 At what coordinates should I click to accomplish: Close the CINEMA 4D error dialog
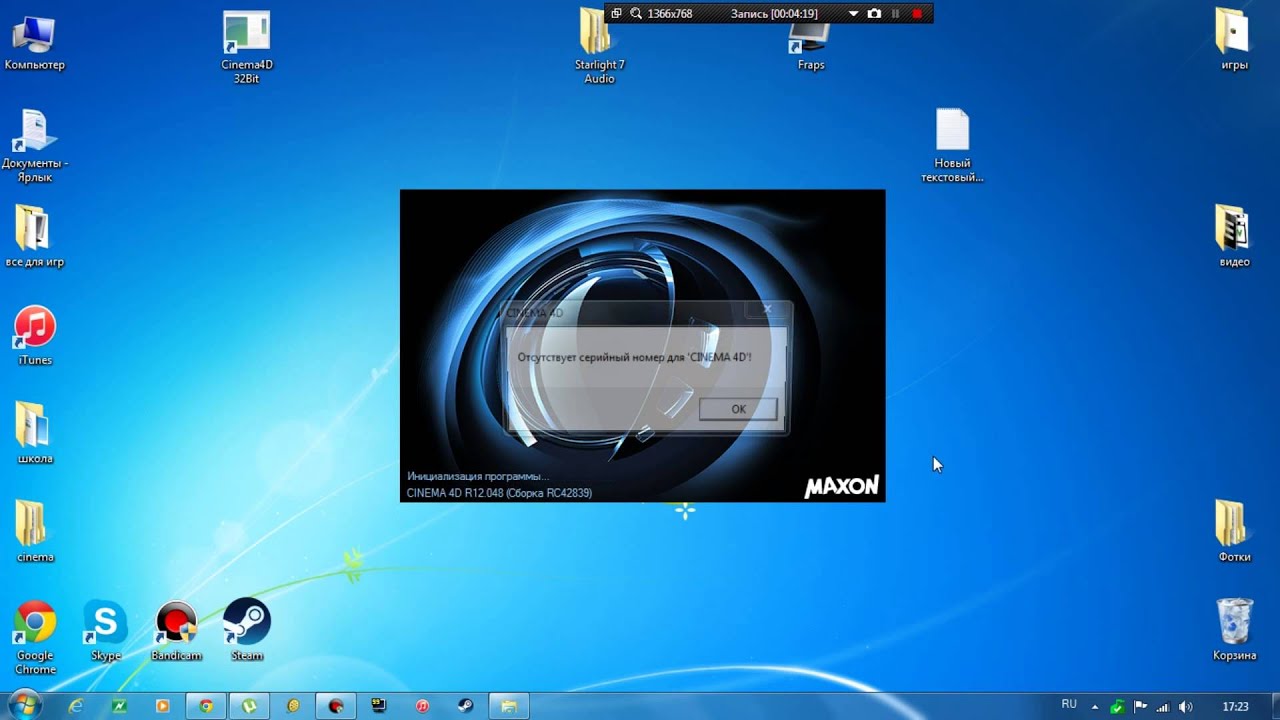click(767, 310)
